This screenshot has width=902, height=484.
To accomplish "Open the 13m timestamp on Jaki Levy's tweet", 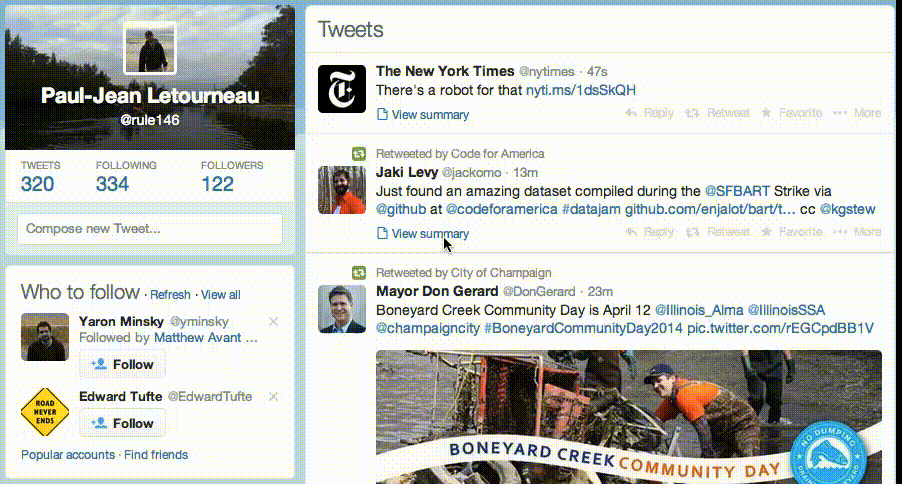I will [x=525, y=172].
